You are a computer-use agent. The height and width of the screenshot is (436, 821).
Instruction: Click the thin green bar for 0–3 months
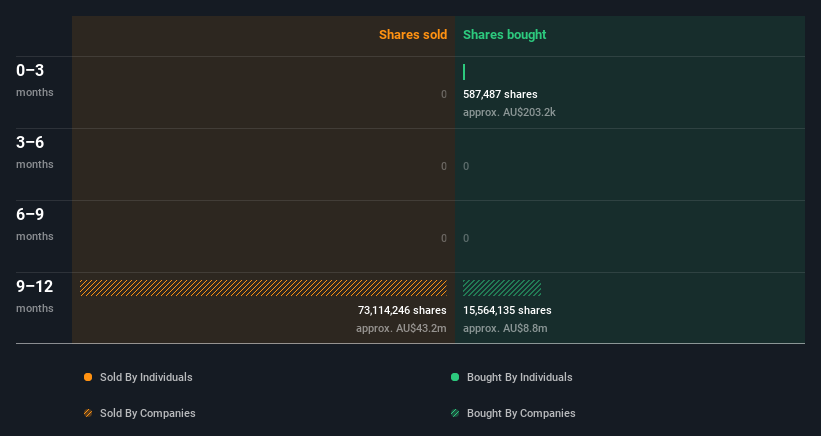[464, 72]
